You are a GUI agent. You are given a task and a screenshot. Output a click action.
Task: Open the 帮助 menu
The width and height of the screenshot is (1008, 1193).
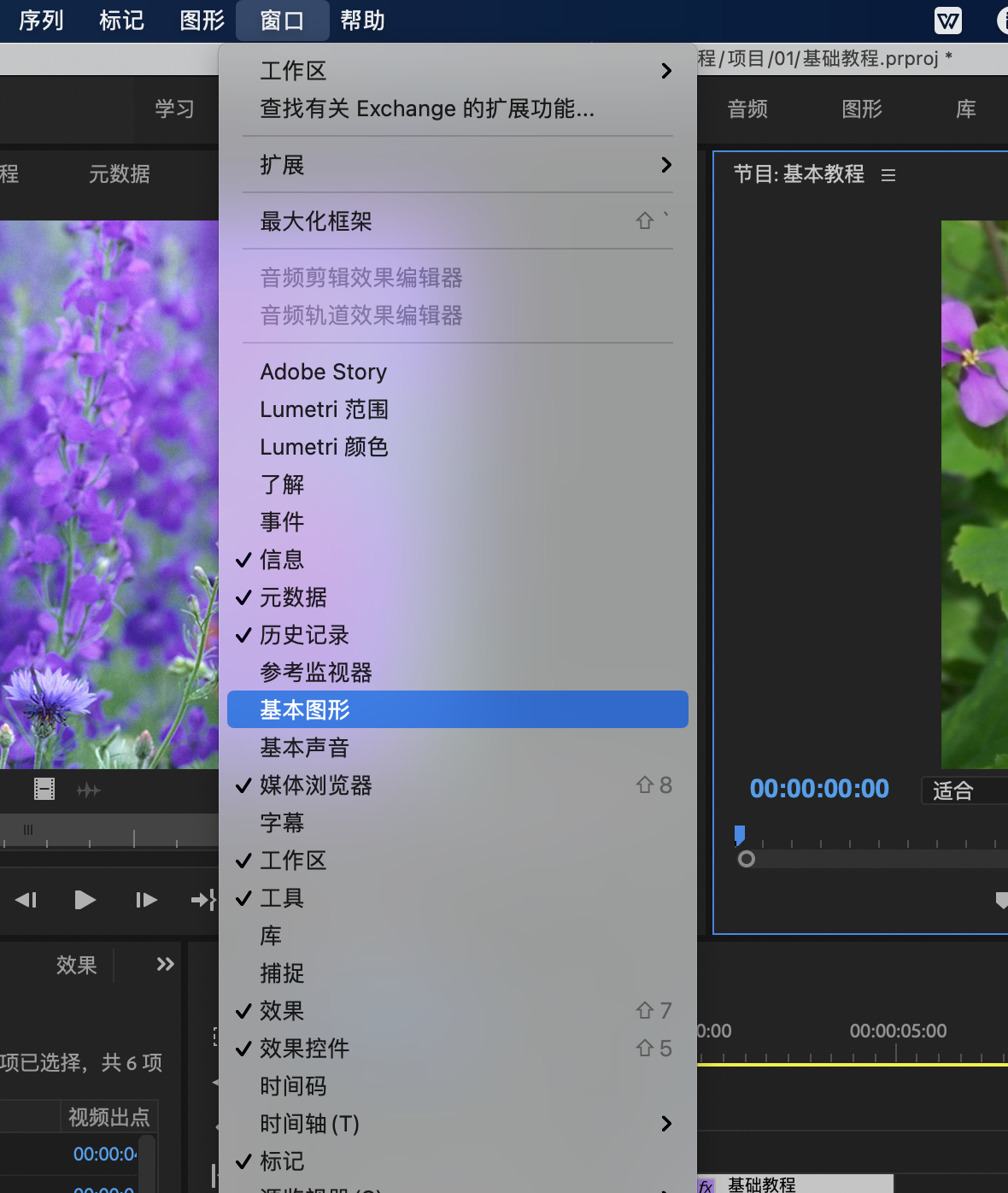coord(361,21)
